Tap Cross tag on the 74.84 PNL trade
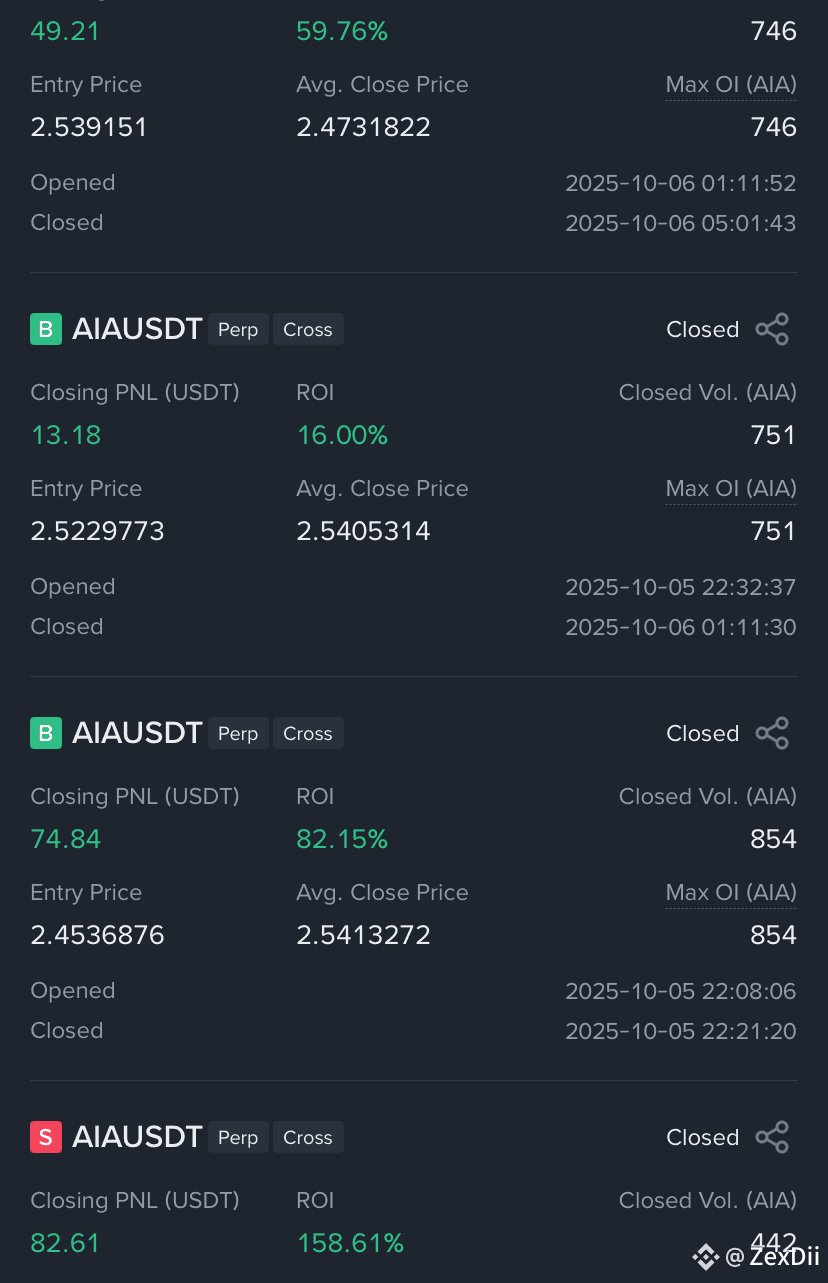 point(308,733)
